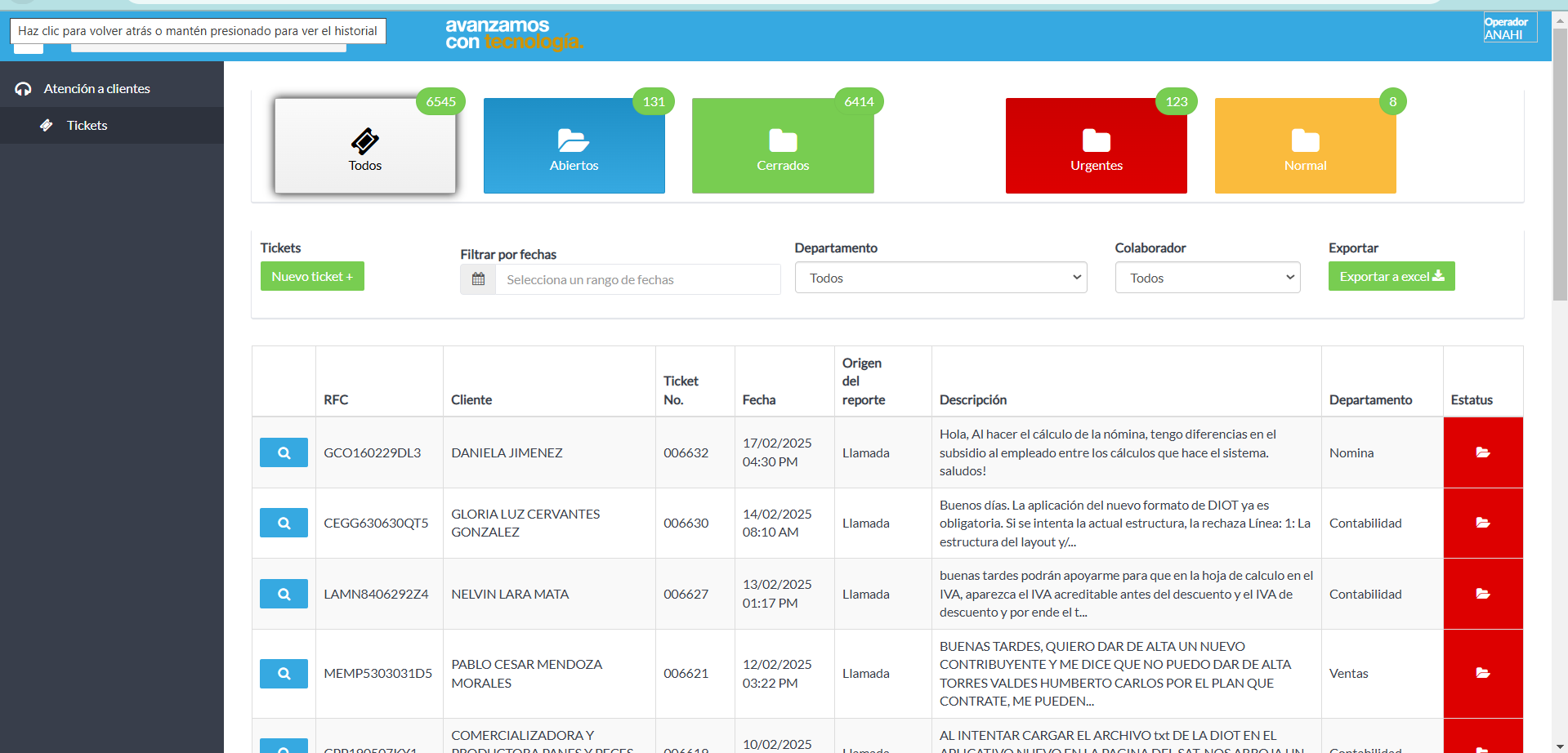Click magnifier icon for ticket 006632

coord(284,452)
